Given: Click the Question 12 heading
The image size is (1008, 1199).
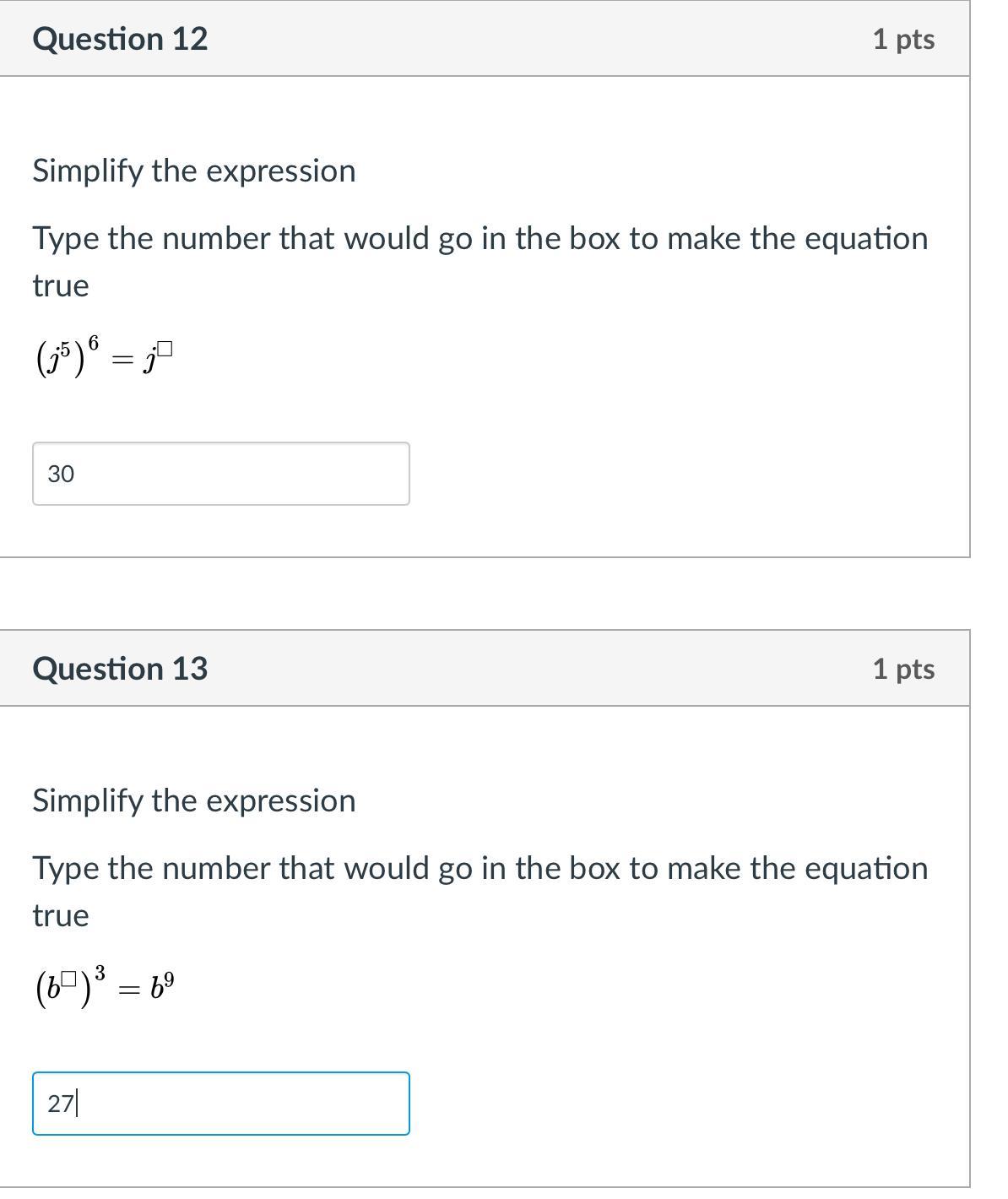Looking at the screenshot, I should click(x=120, y=39).
